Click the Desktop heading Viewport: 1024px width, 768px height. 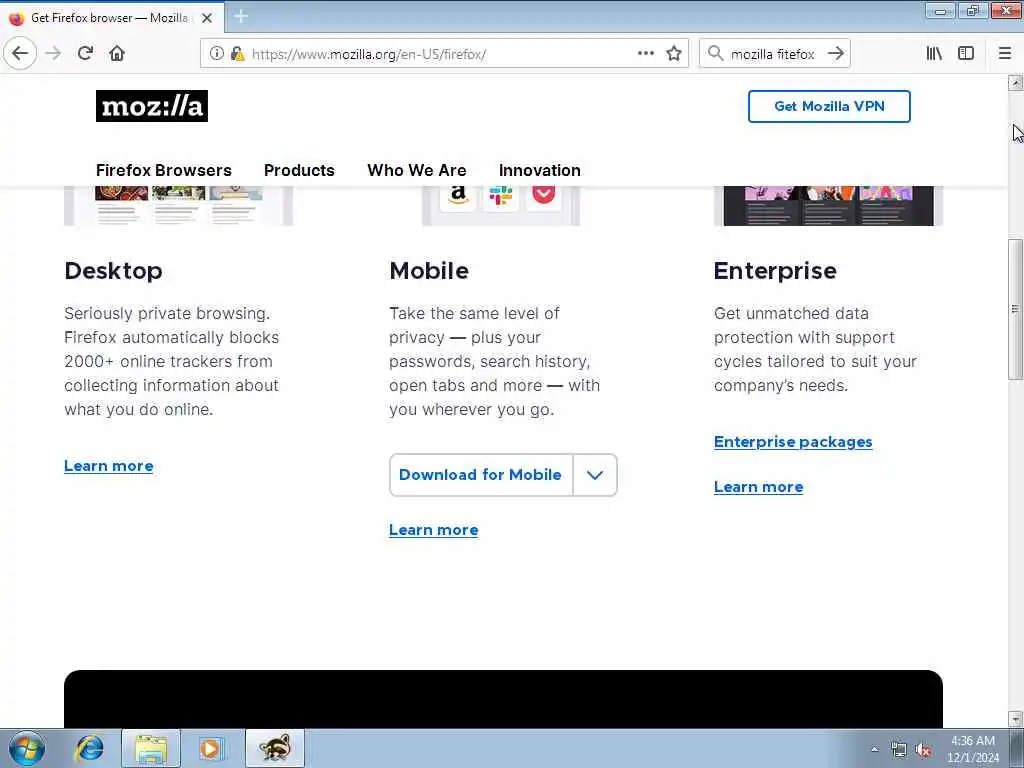pos(114,270)
